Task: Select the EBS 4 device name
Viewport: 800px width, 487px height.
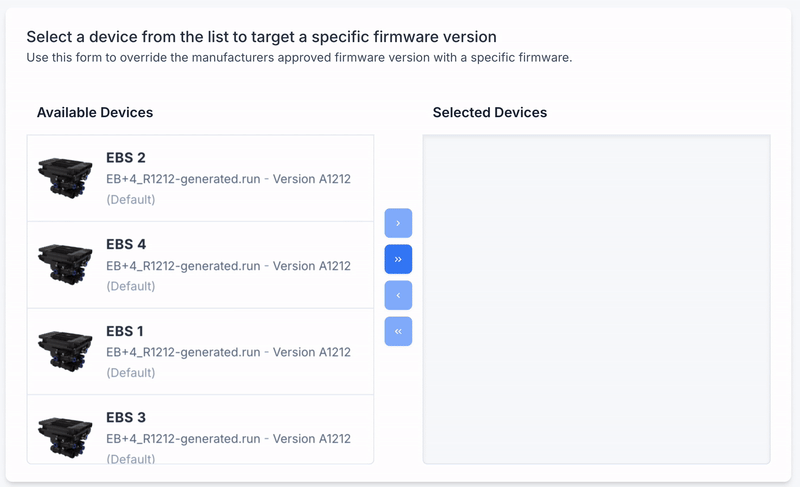Action: click(126, 245)
